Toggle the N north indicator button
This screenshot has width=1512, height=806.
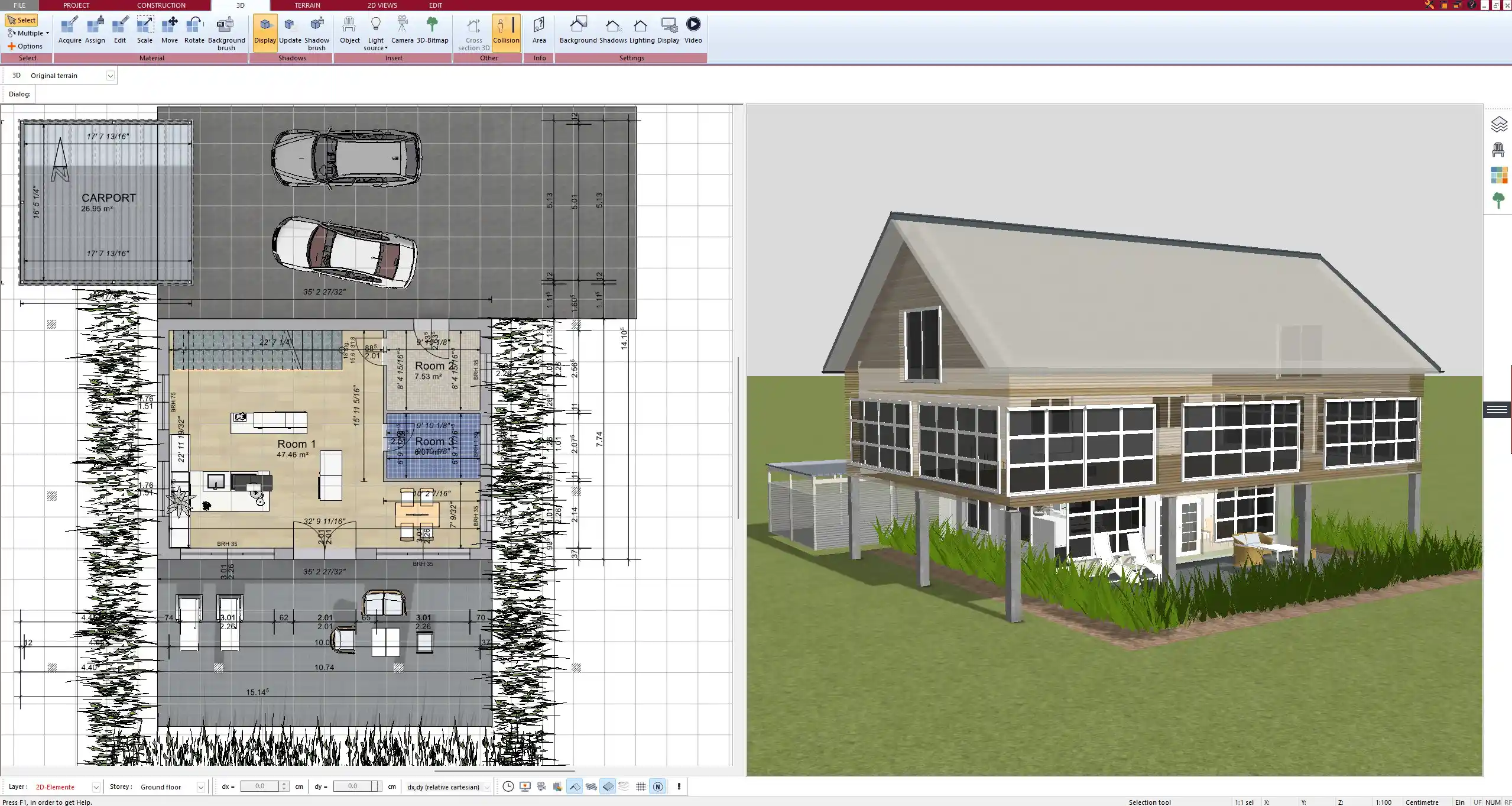[657, 786]
